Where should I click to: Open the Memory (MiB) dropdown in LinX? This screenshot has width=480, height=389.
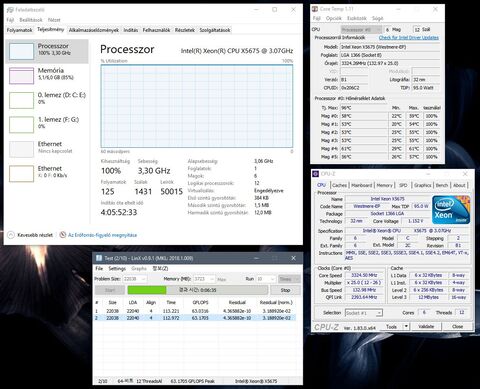coord(204,279)
